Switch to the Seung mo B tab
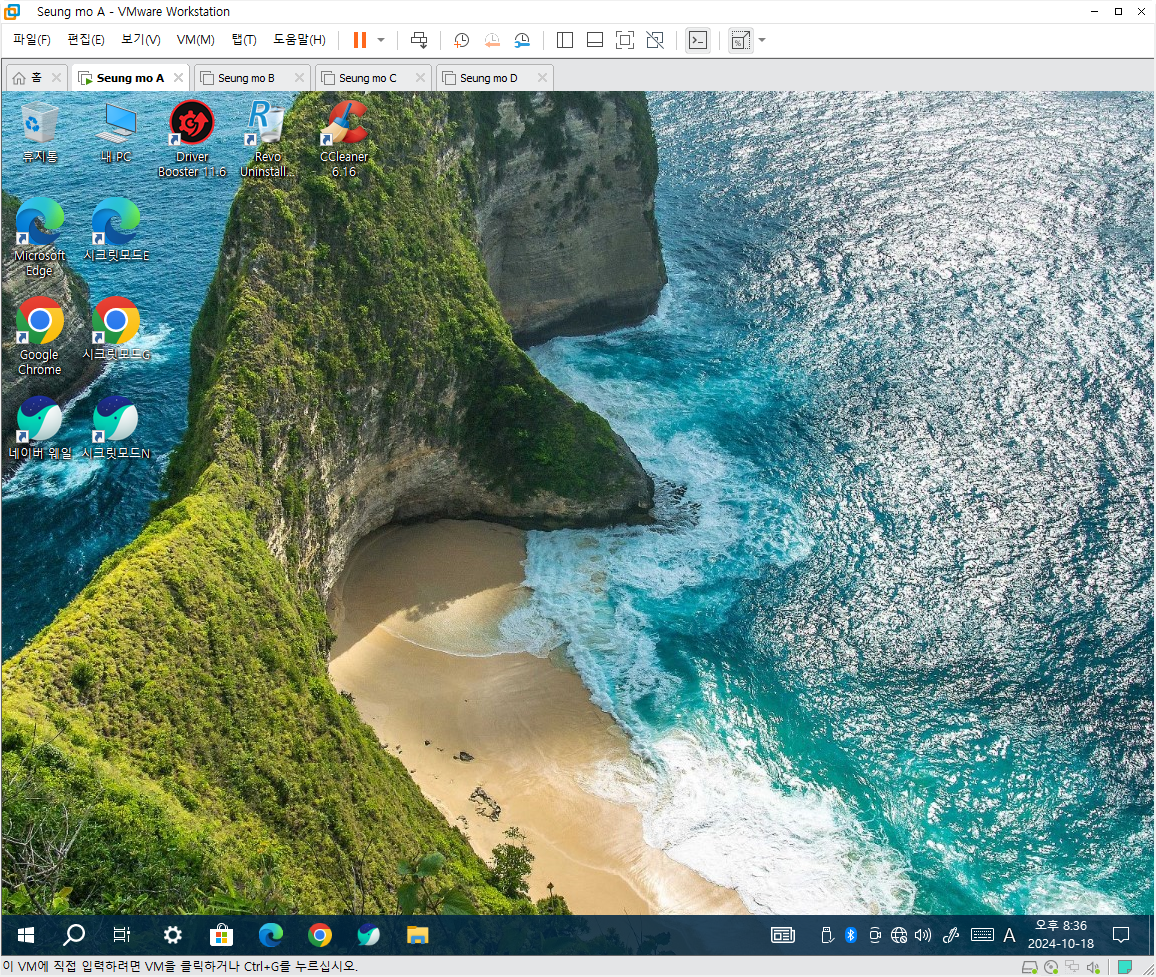Viewport: 1156px width, 977px height. (x=246, y=77)
